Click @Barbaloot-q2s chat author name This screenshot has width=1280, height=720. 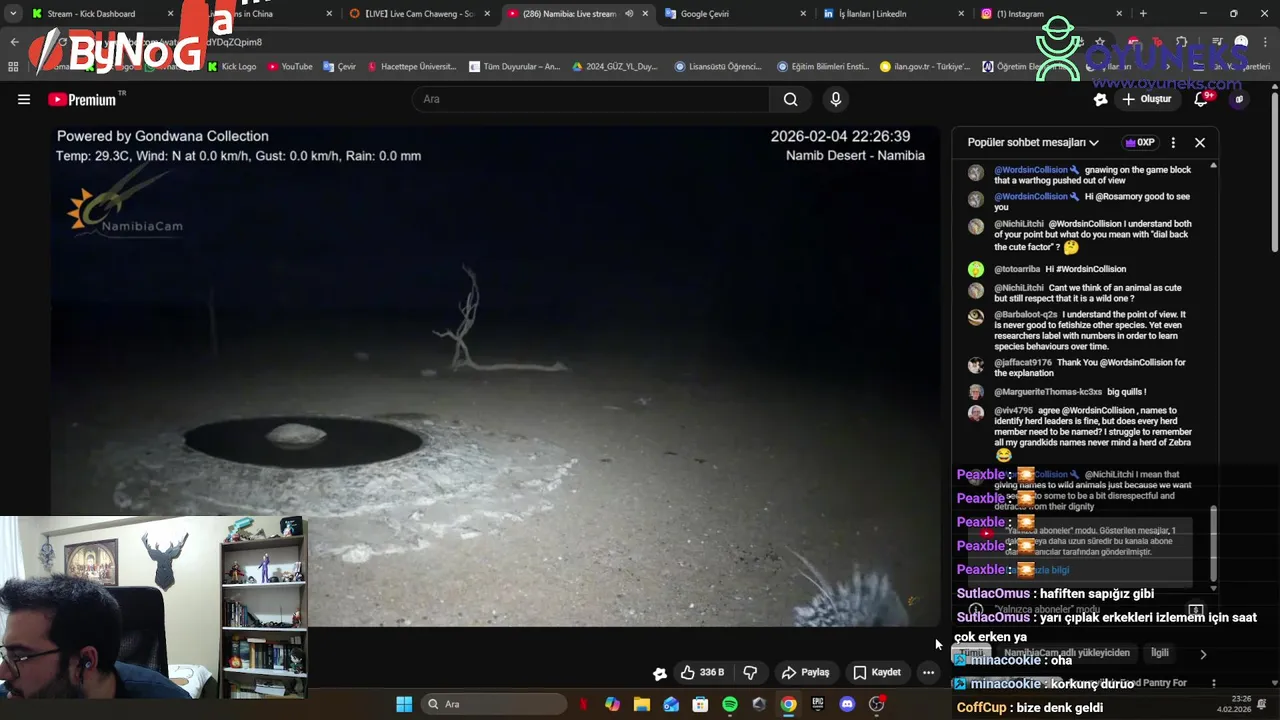[1026, 314]
